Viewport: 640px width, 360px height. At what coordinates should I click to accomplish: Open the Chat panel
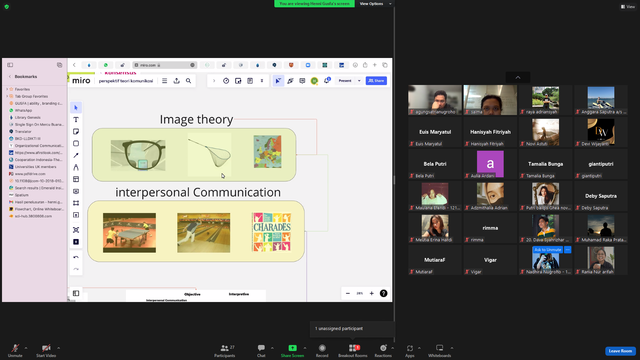coord(261,350)
